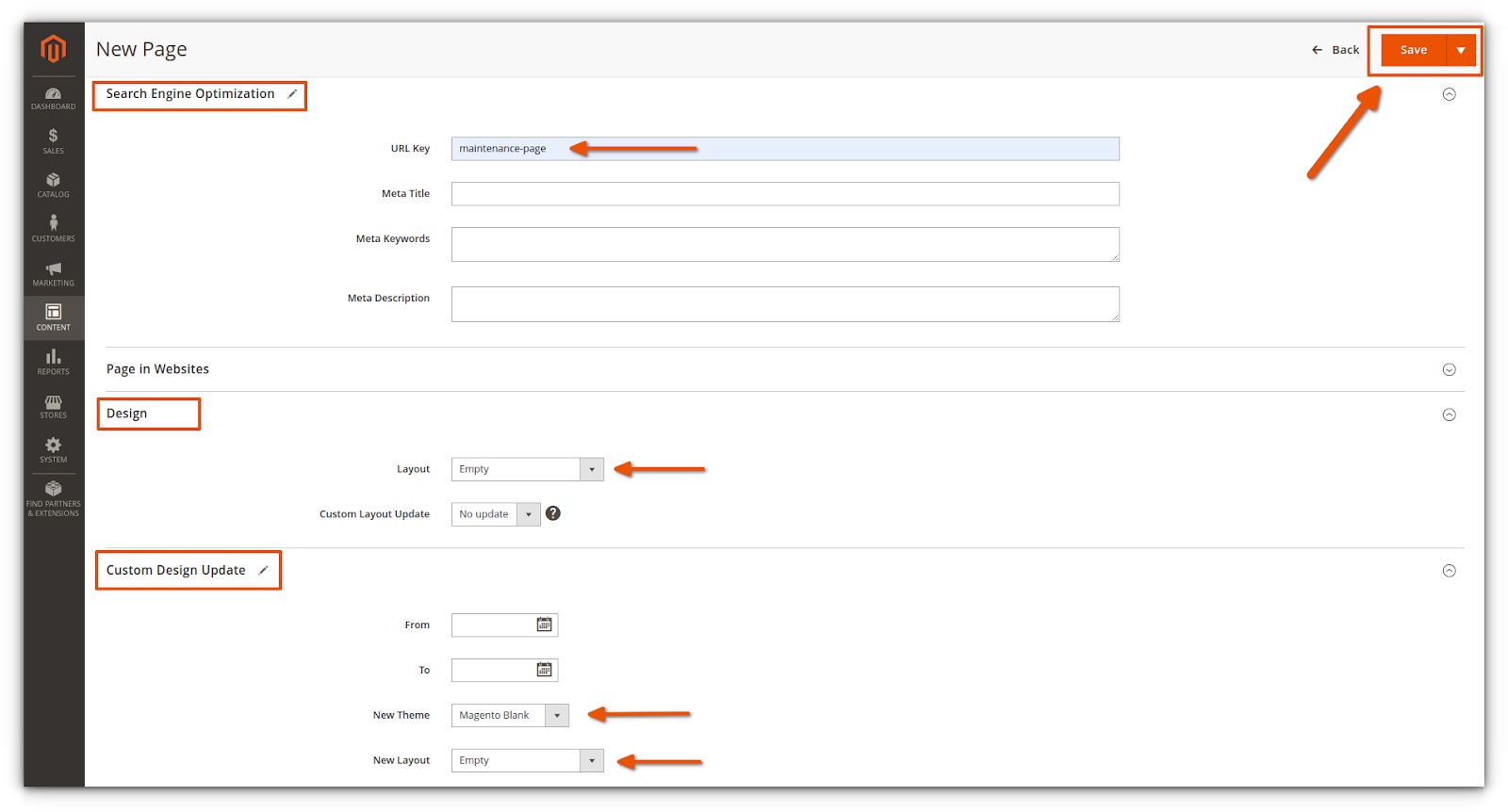Collapse the Search Engine Optimization section
The width and height of the screenshot is (1508, 812).
click(1450, 94)
